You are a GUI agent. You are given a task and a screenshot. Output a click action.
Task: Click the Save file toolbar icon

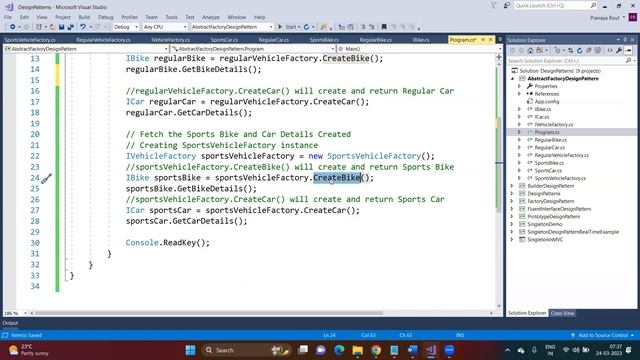(x=61, y=27)
